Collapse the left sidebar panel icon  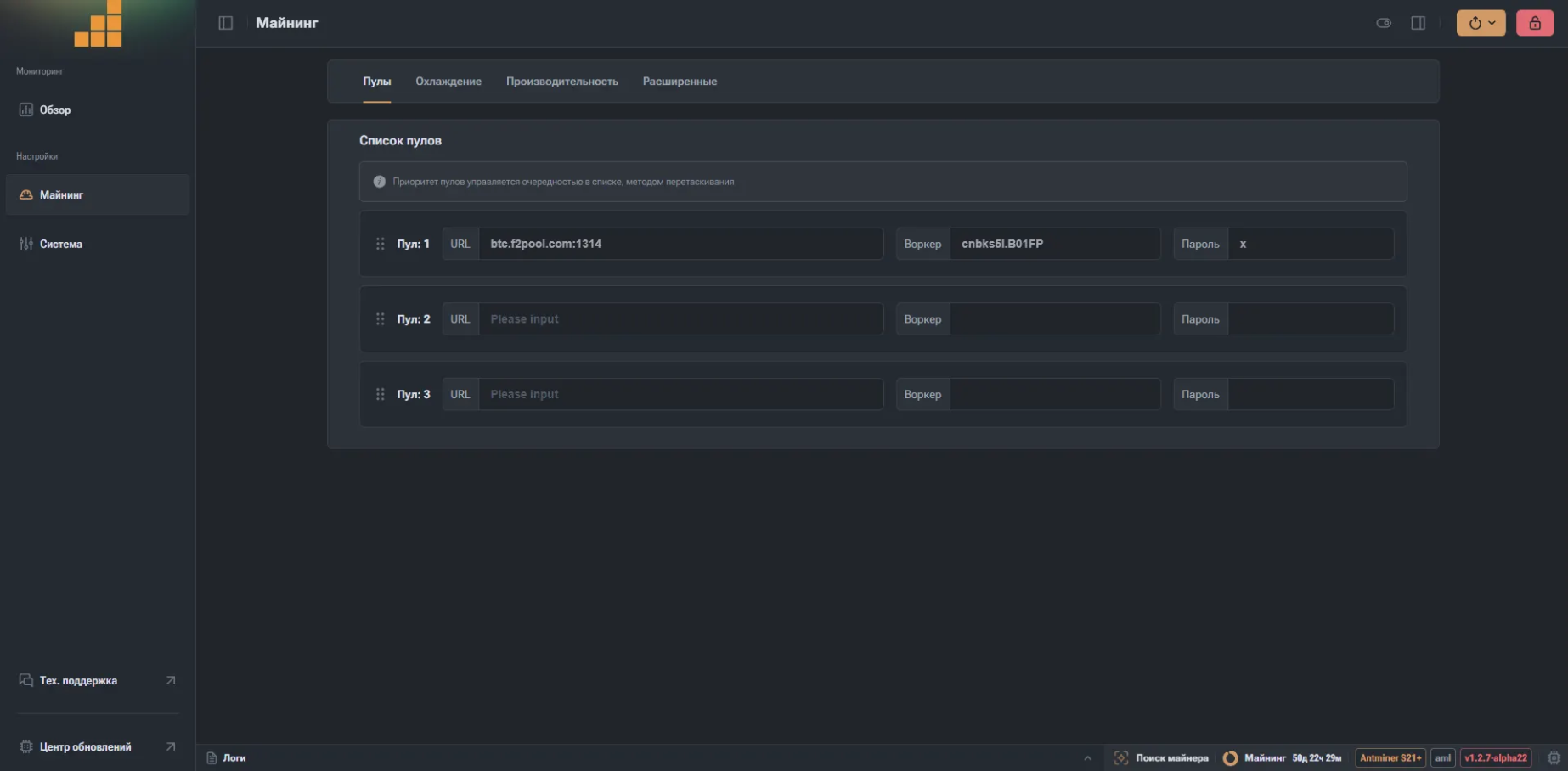[225, 23]
